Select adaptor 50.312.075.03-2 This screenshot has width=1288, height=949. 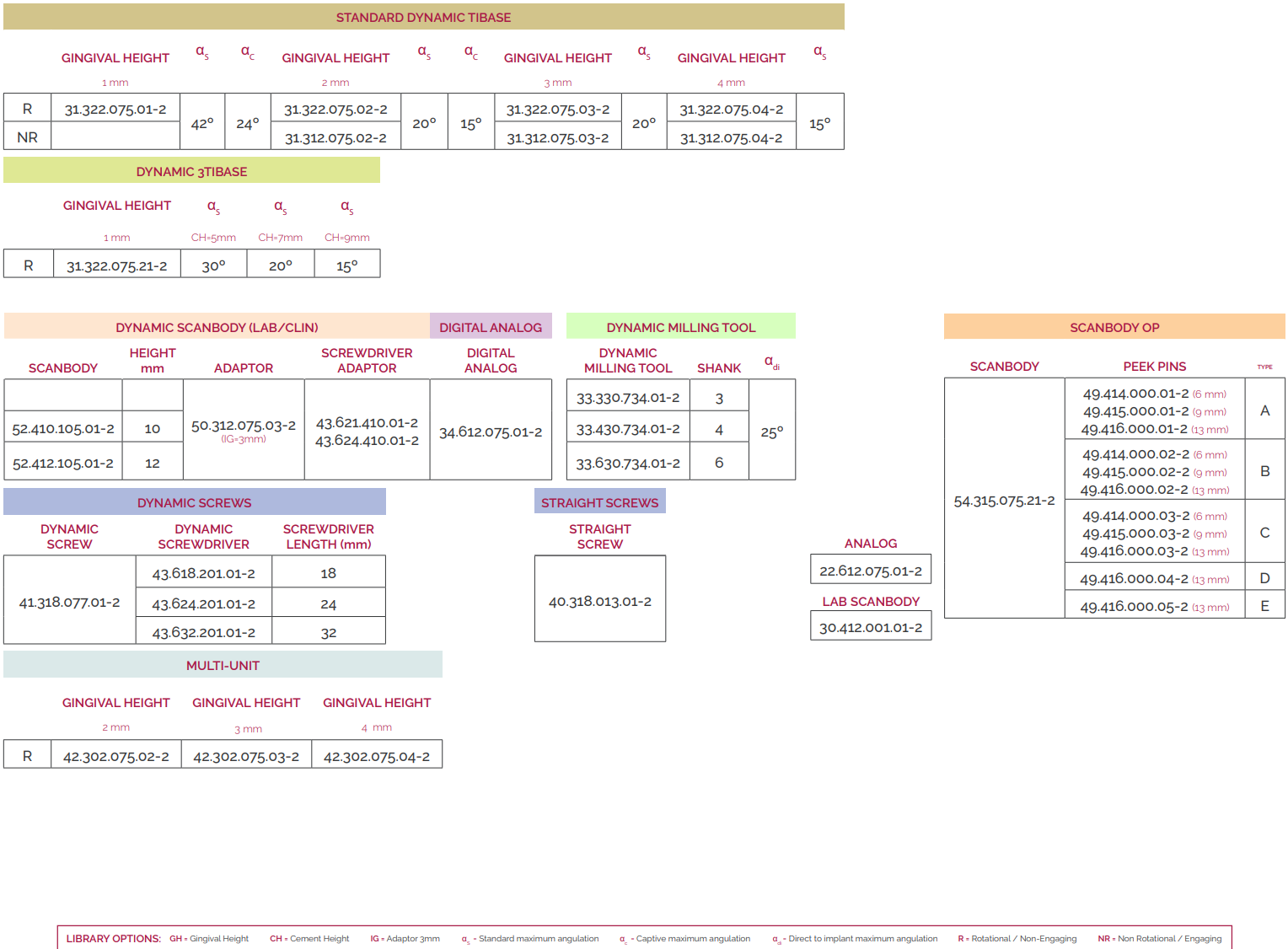coord(244,426)
